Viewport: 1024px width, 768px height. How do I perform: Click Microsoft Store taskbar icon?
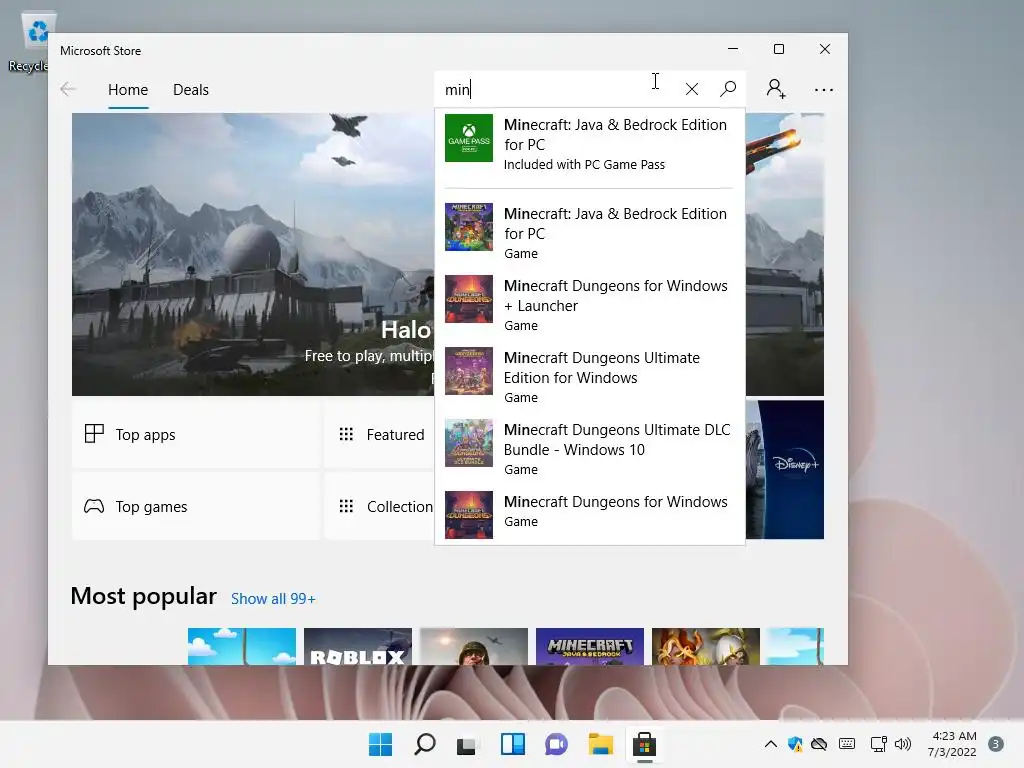[x=644, y=744]
